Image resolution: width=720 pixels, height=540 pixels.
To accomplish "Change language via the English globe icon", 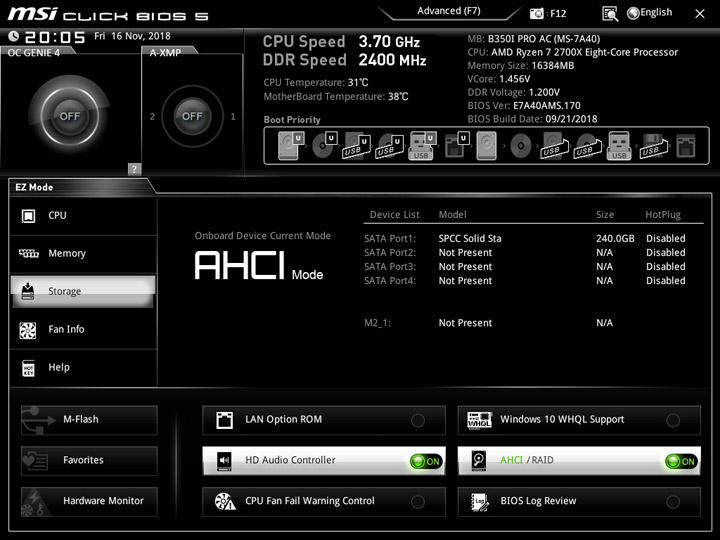I will [x=649, y=13].
